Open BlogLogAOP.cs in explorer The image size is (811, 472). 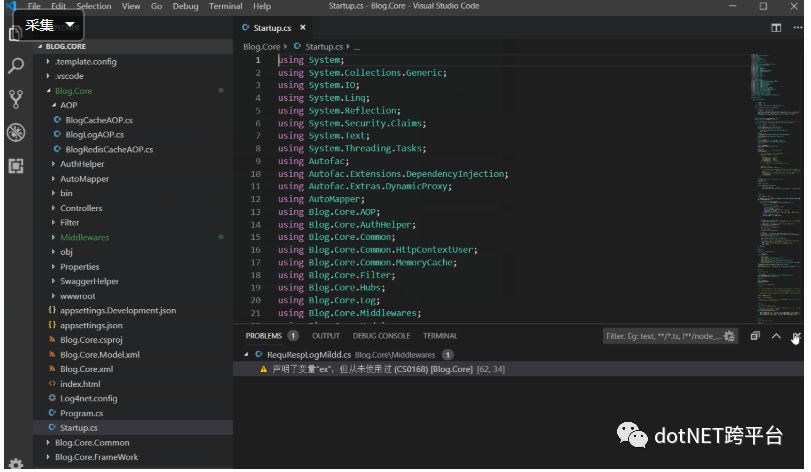point(95,134)
